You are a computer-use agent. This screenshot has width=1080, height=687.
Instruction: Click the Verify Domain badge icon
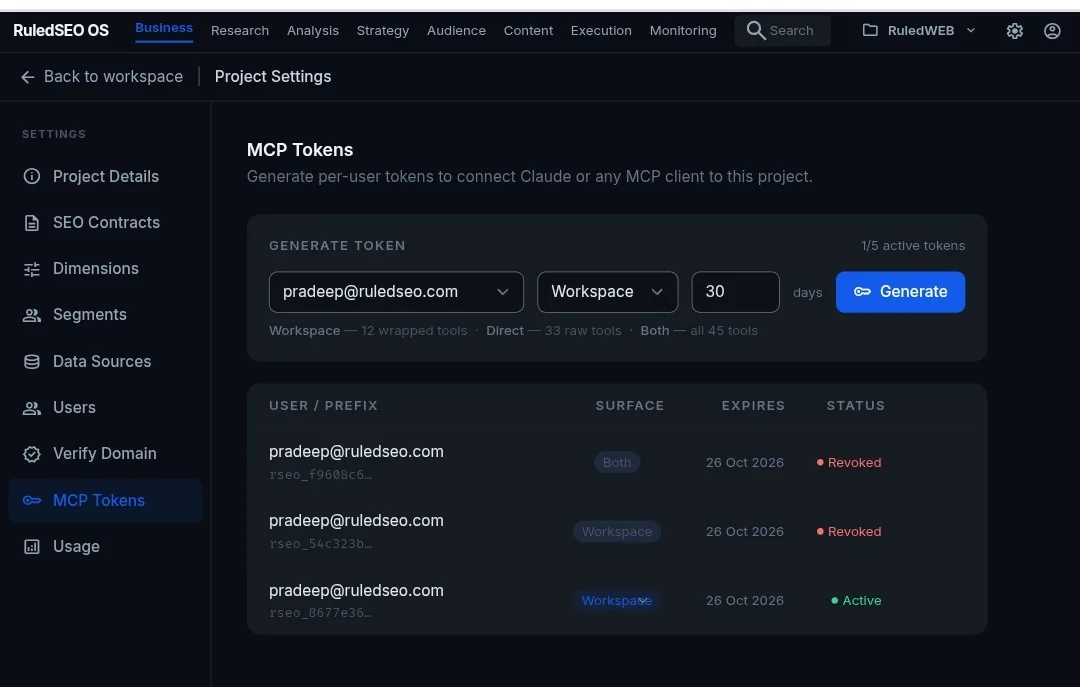coord(32,454)
